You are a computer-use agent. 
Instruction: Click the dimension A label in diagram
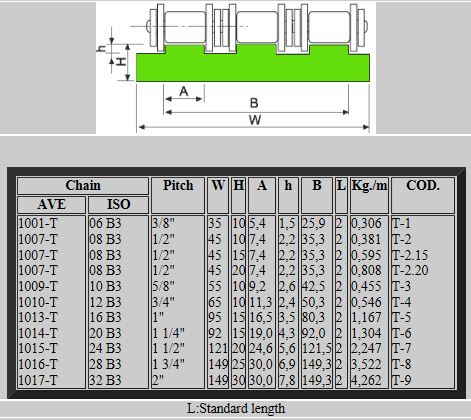(184, 91)
